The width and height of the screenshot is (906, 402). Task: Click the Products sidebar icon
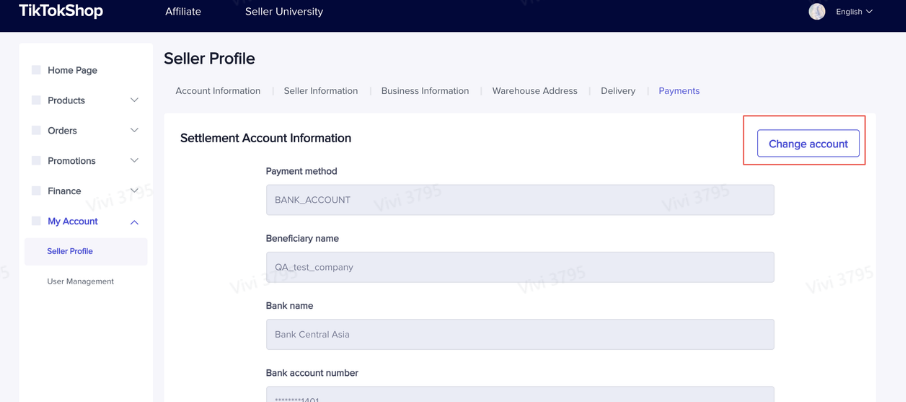click(37, 100)
